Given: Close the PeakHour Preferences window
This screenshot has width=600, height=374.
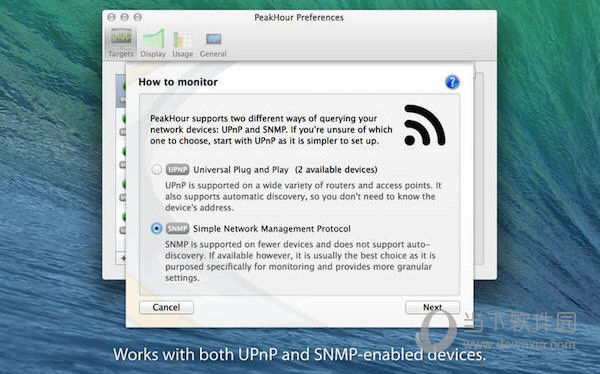Looking at the screenshot, I should (x=112, y=17).
